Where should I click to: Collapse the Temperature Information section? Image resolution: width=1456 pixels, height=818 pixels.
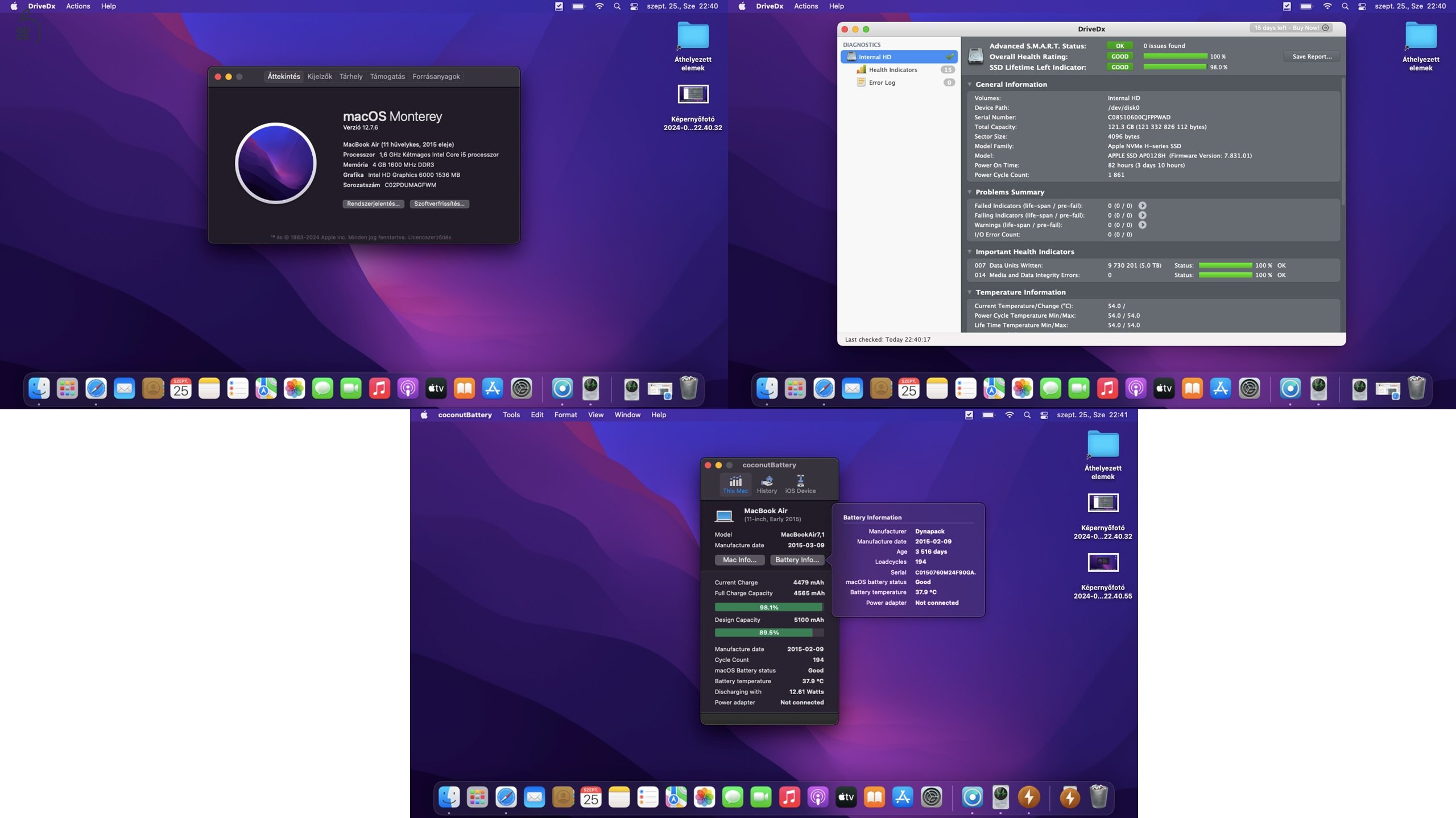[x=970, y=292]
